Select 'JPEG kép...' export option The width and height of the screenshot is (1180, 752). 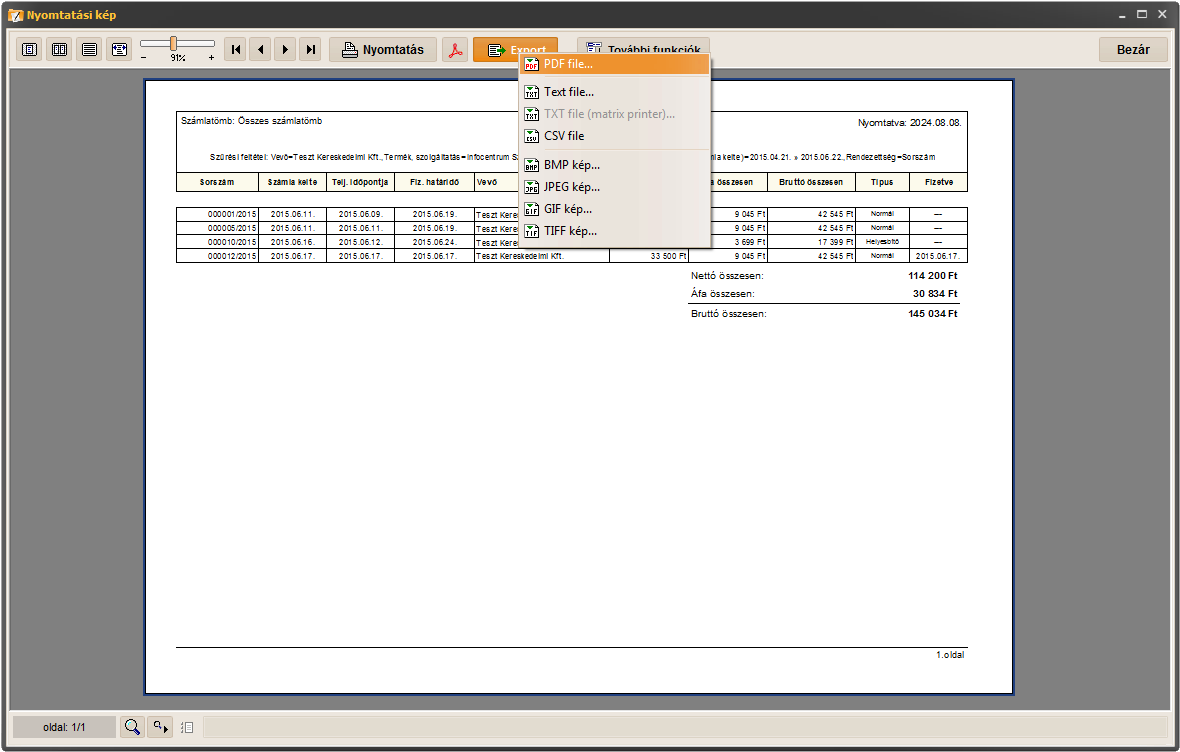point(616,187)
